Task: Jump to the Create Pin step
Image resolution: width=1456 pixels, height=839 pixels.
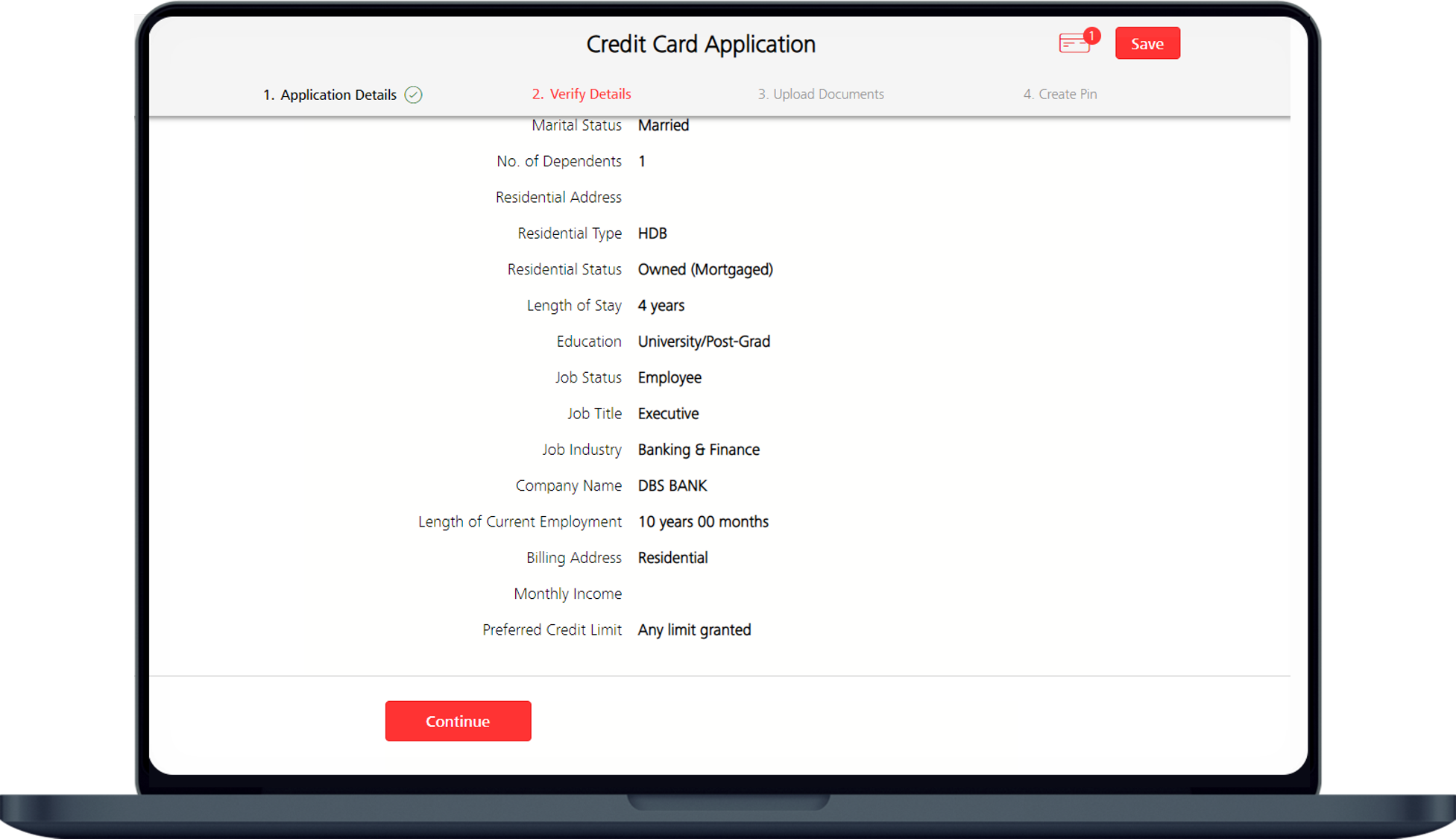Action: point(1059,94)
